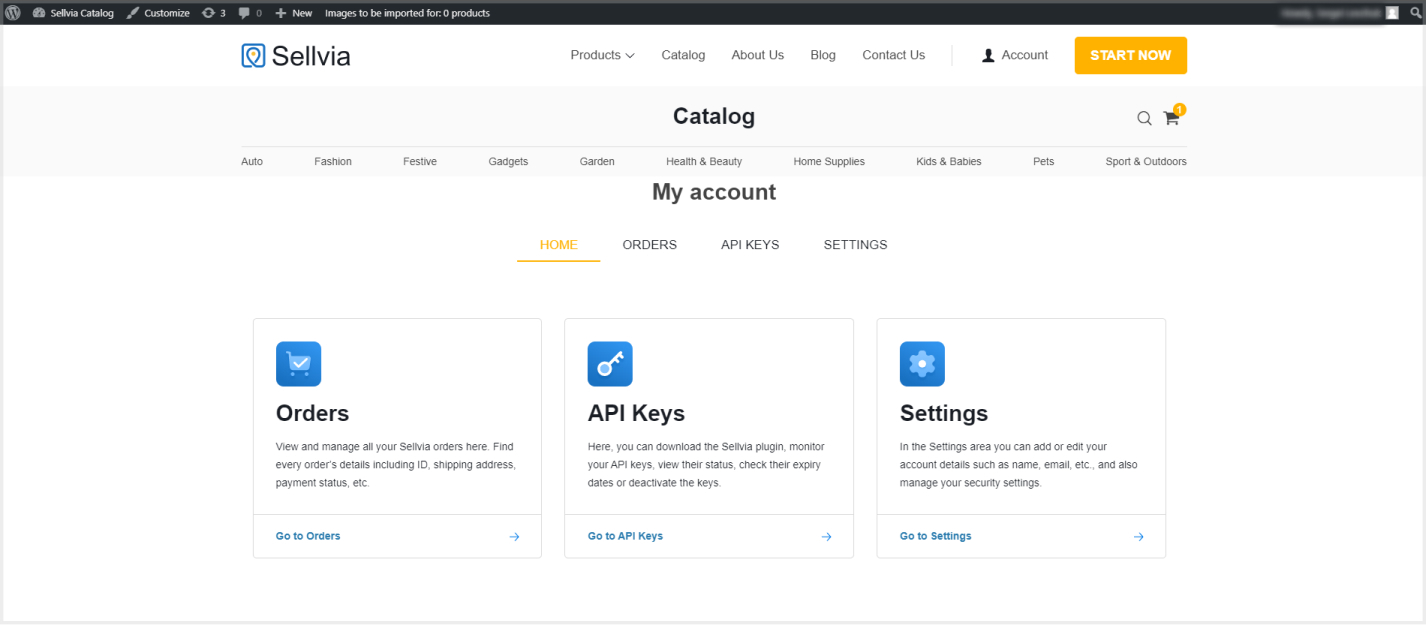
Task: Browse the Fashion category
Action: pyautogui.click(x=333, y=161)
